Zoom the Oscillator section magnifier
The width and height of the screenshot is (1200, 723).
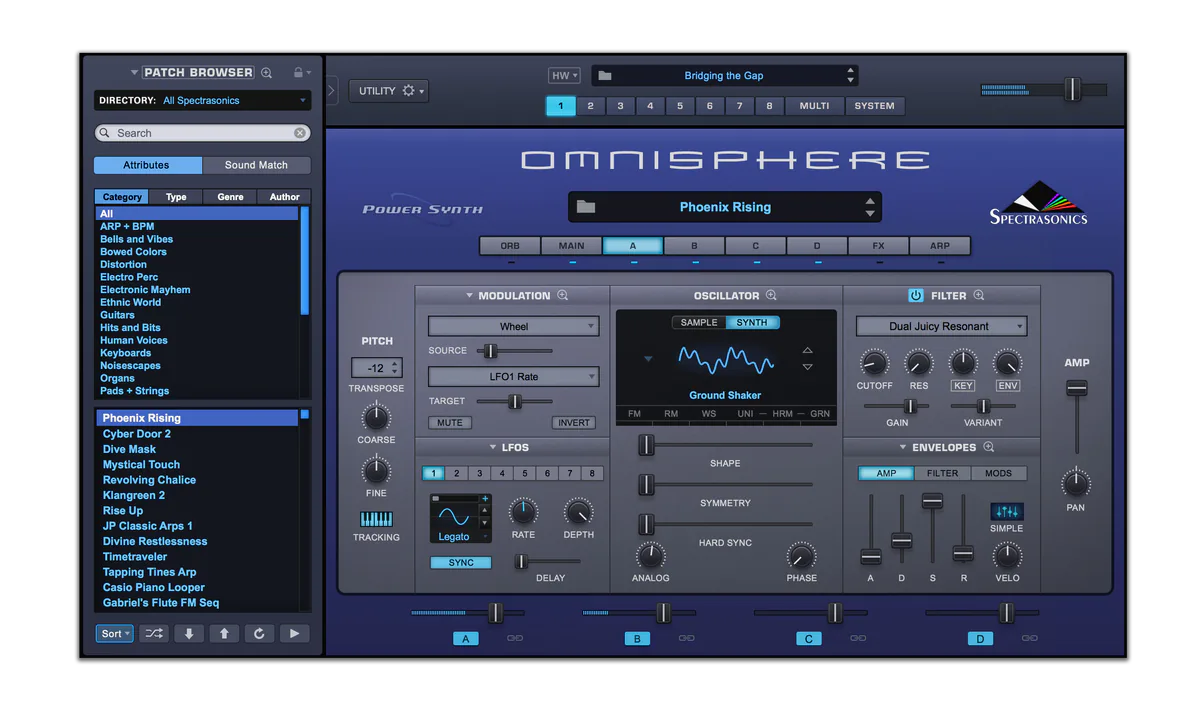(x=771, y=296)
